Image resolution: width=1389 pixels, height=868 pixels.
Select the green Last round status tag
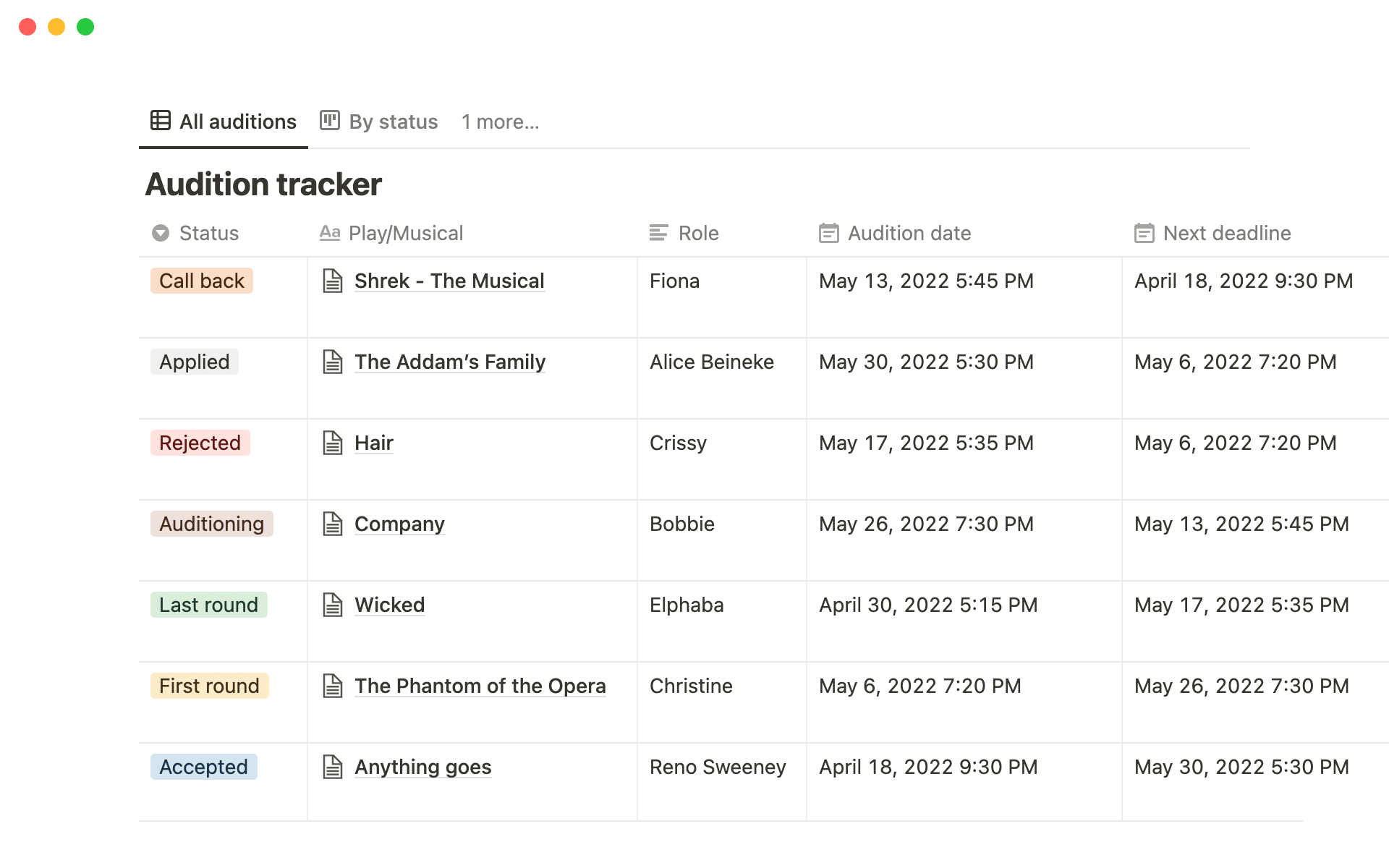208,605
